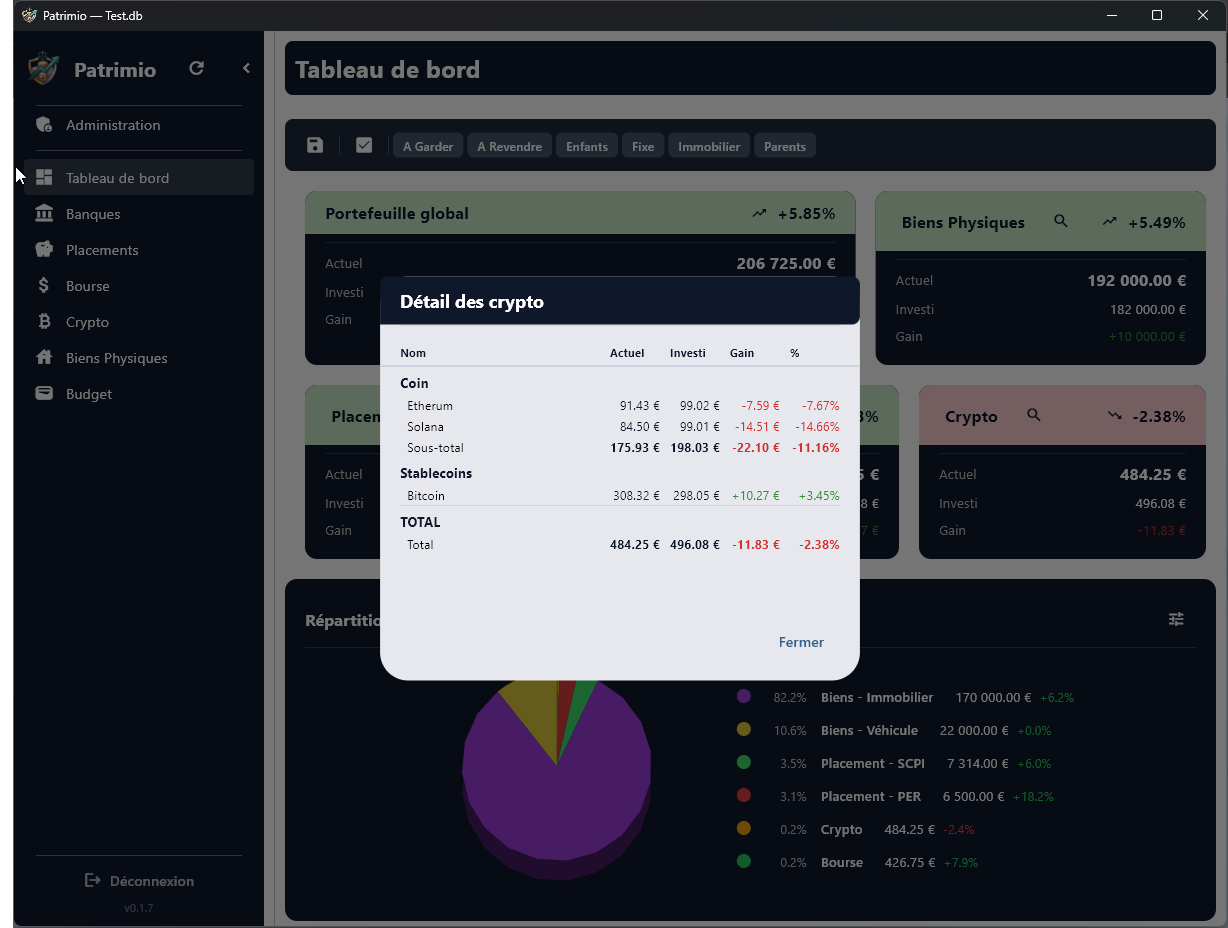Screen dimensions: 1228x928
Task: Click Déconnexion to log out
Action: pyautogui.click(x=139, y=881)
